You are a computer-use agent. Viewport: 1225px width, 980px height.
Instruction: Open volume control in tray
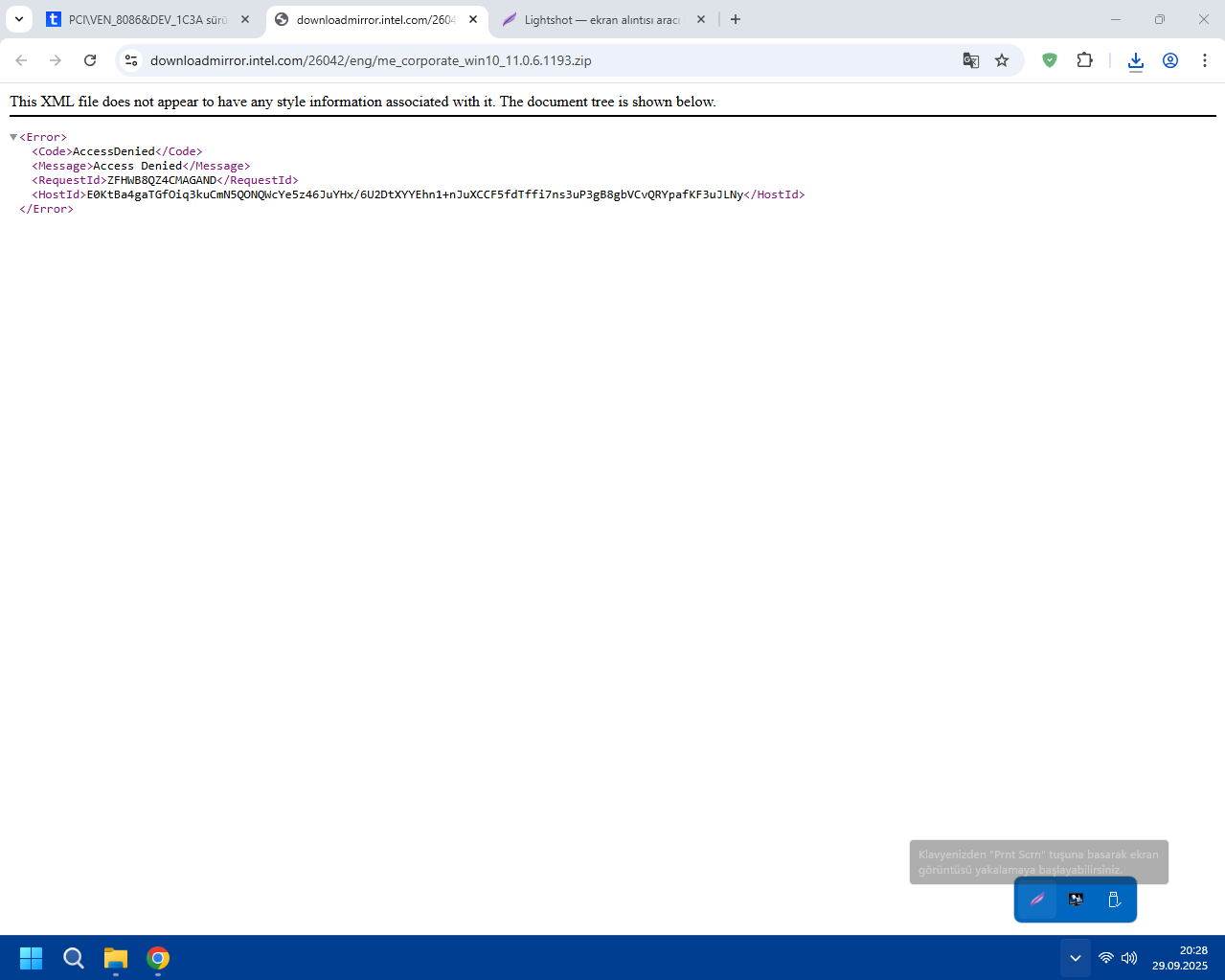1129,958
